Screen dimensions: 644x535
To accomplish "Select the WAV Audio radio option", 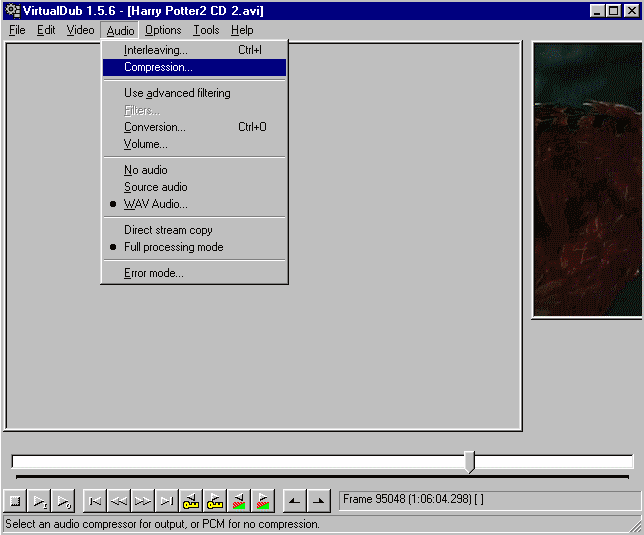I will click(155, 204).
